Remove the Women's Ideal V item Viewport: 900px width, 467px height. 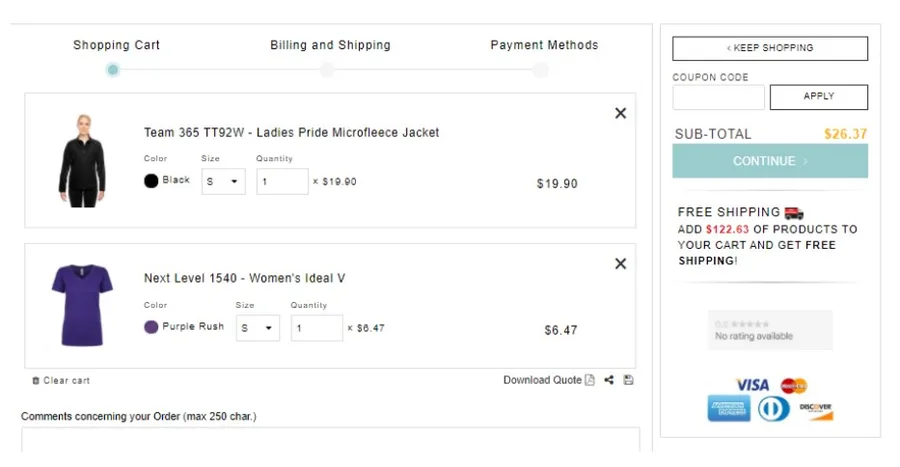(620, 264)
